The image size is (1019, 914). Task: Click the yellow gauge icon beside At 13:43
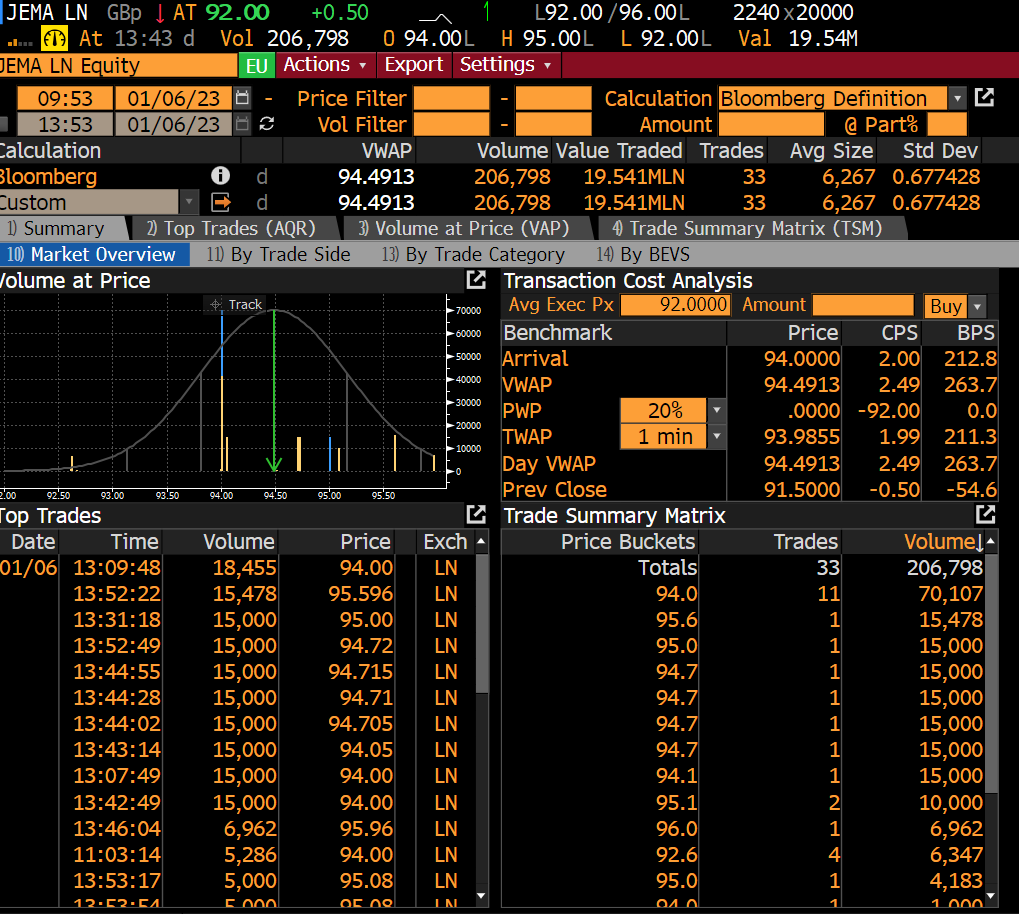(x=54, y=39)
